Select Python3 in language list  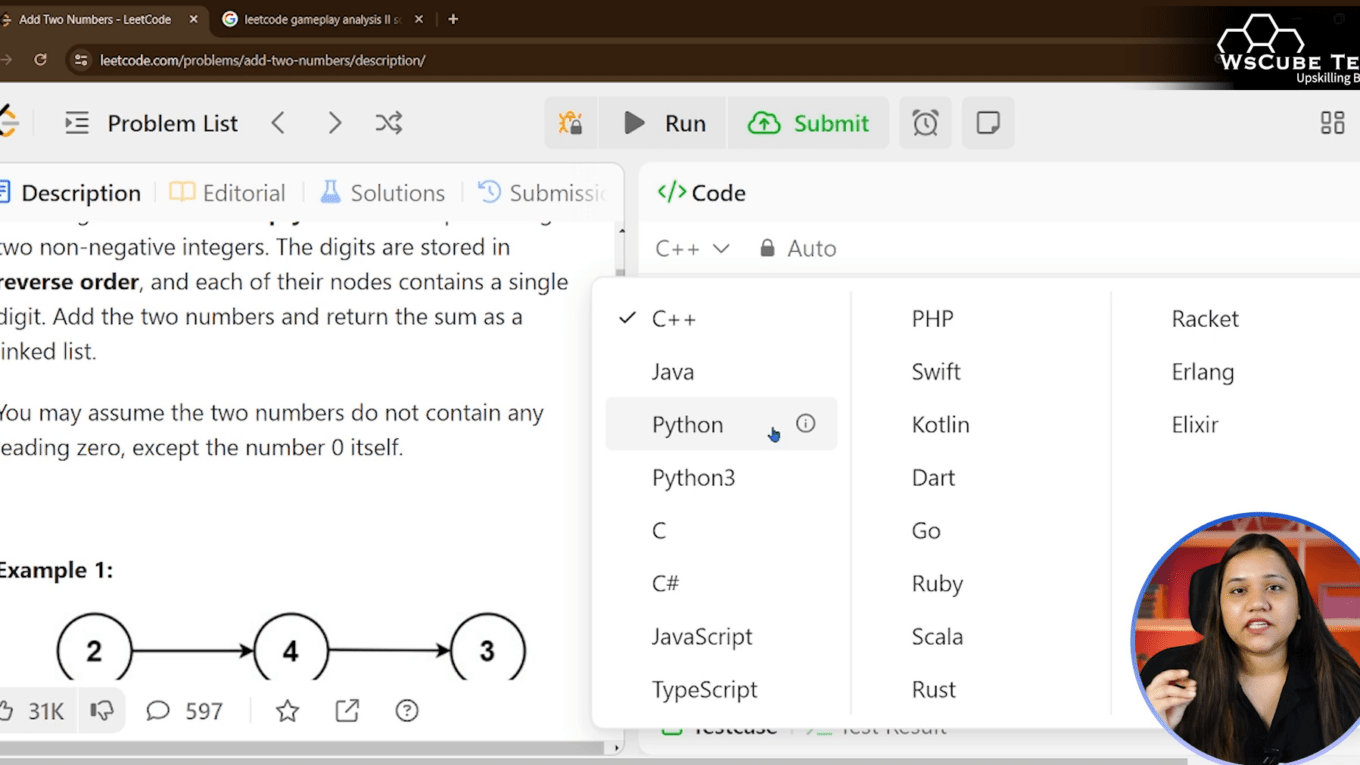[721, 478]
